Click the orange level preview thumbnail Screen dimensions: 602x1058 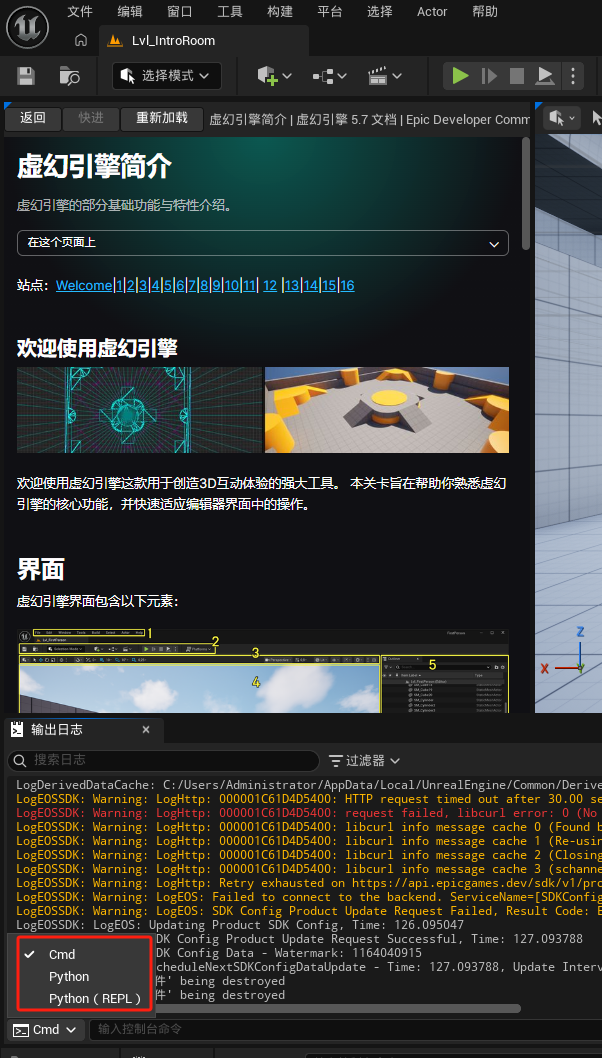tap(387, 410)
